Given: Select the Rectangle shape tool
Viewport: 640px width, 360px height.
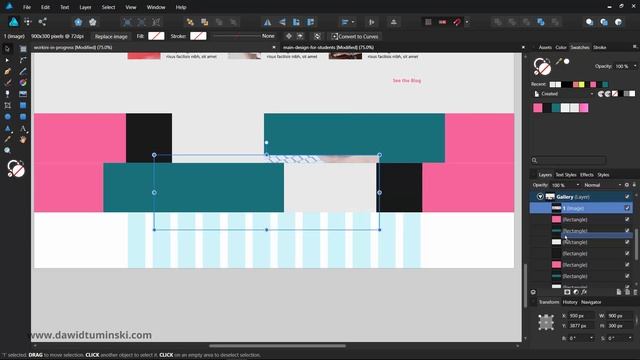Looking at the screenshot, I should pyautogui.click(x=23, y=105).
